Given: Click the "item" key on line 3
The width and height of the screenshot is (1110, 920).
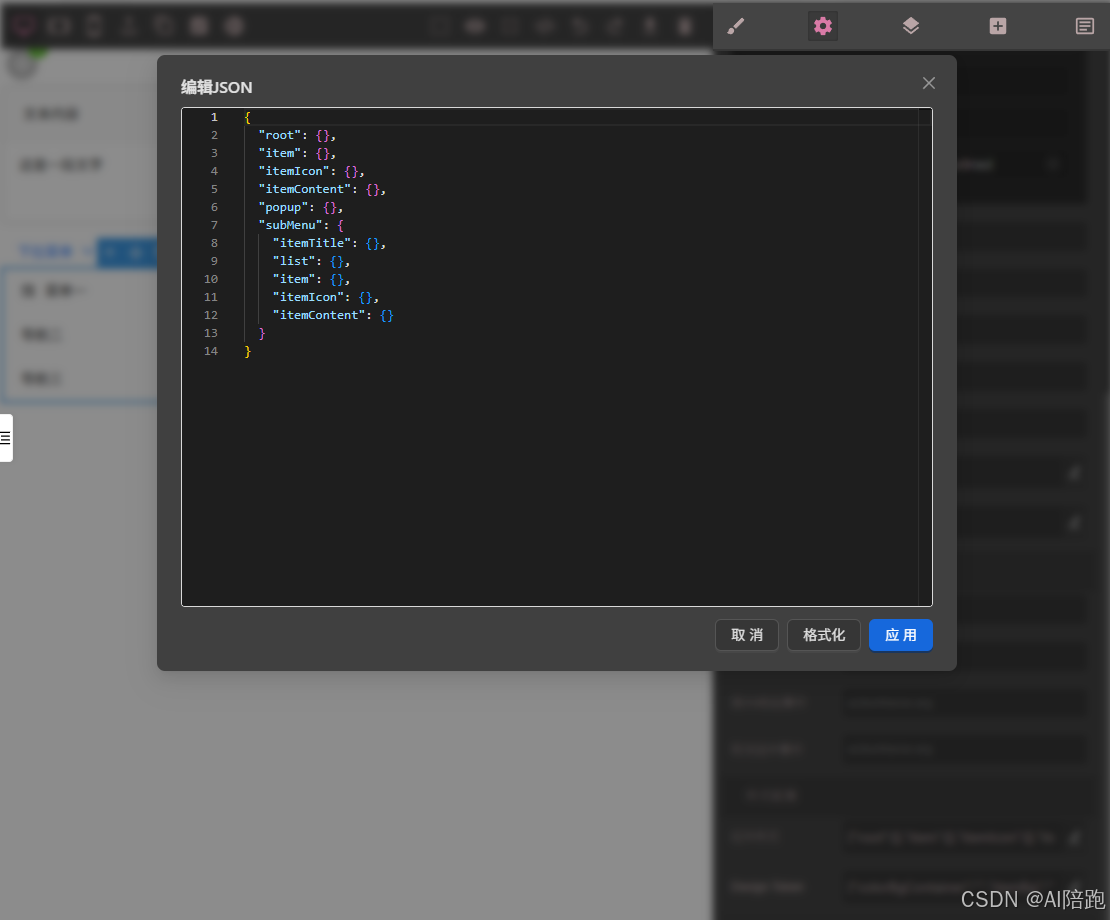Looking at the screenshot, I should (x=280, y=153).
